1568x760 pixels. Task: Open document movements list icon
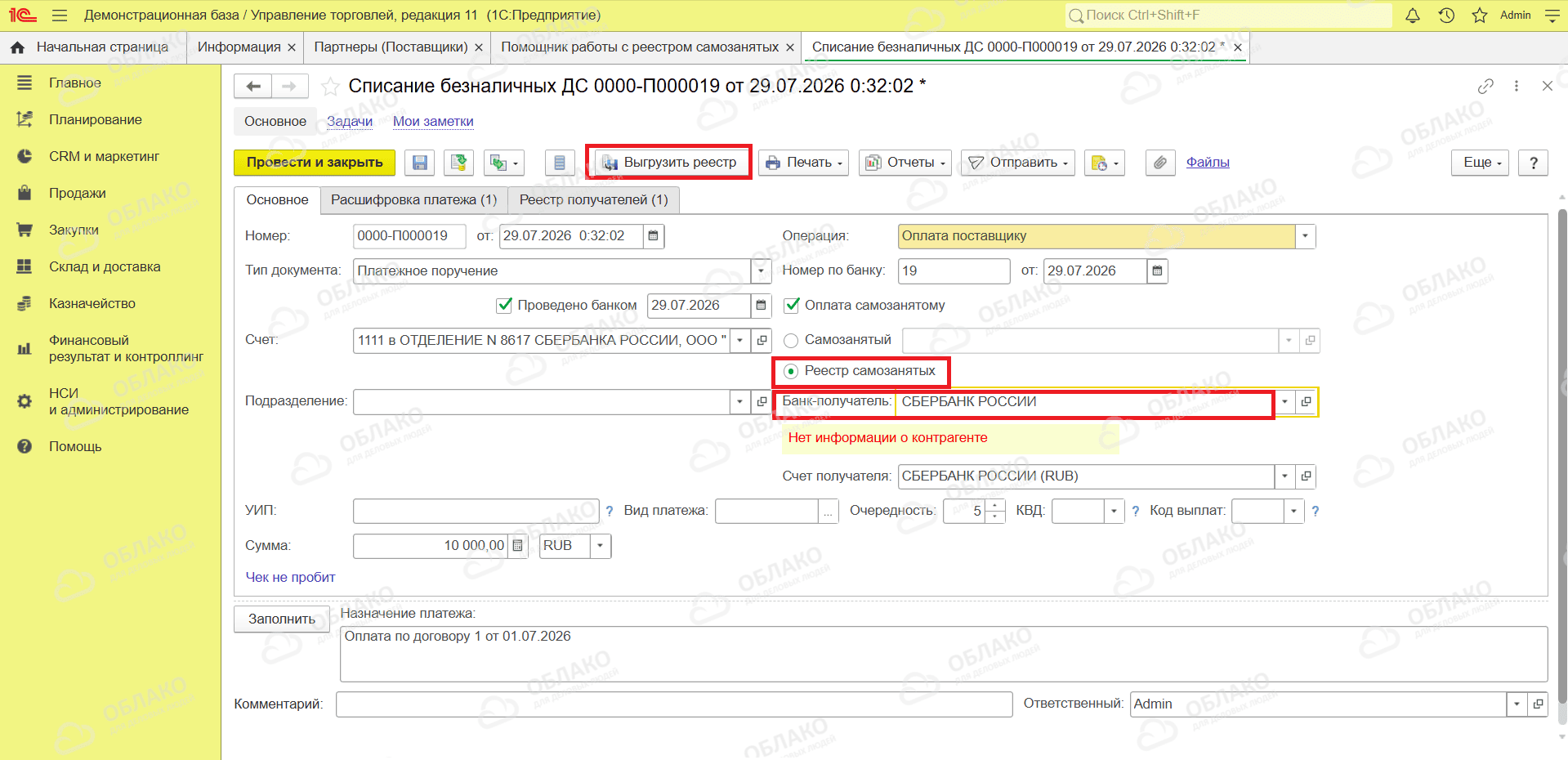560,163
